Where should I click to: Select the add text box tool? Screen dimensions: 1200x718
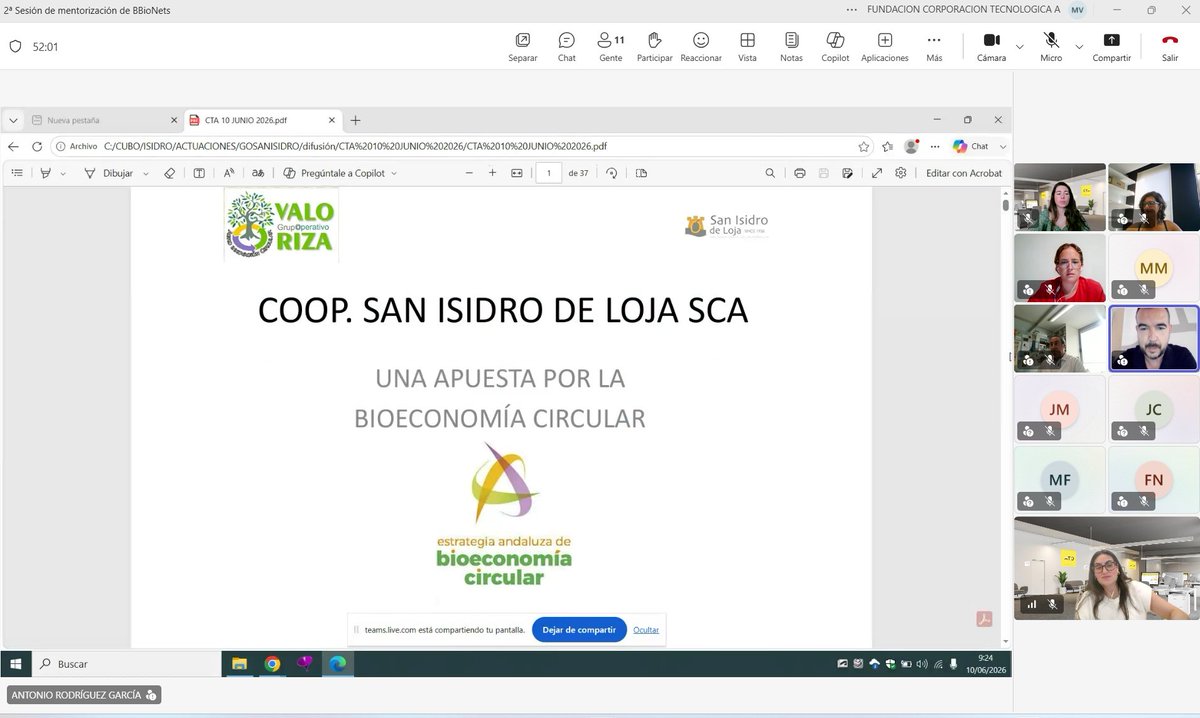[x=199, y=173]
